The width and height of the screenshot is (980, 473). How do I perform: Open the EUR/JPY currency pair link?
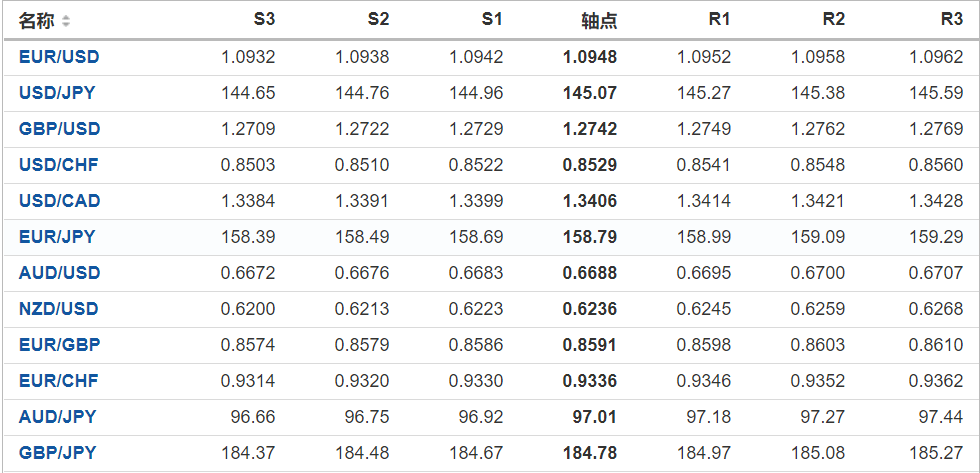point(56,237)
